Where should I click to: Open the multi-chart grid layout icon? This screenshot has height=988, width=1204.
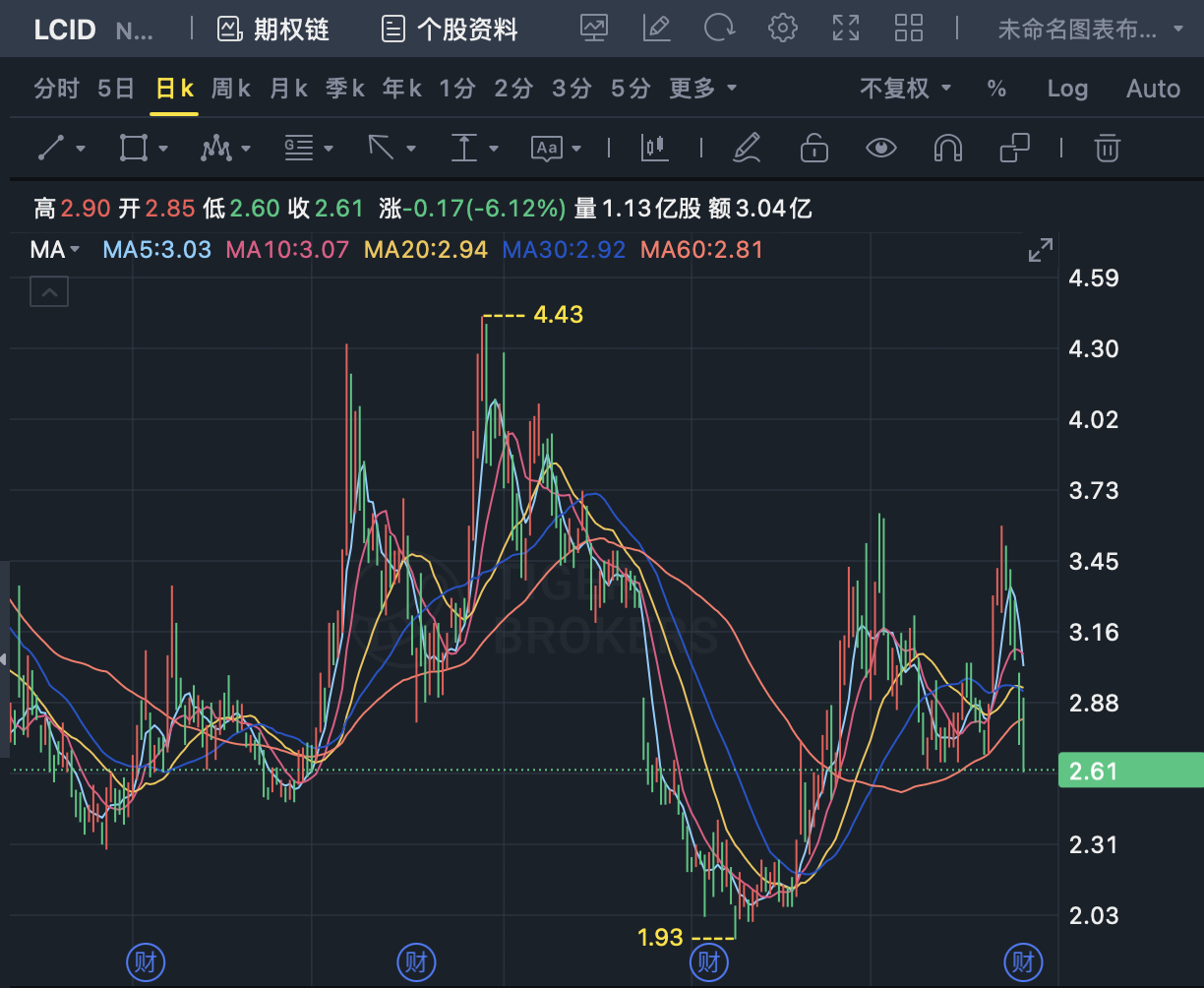pos(909,29)
